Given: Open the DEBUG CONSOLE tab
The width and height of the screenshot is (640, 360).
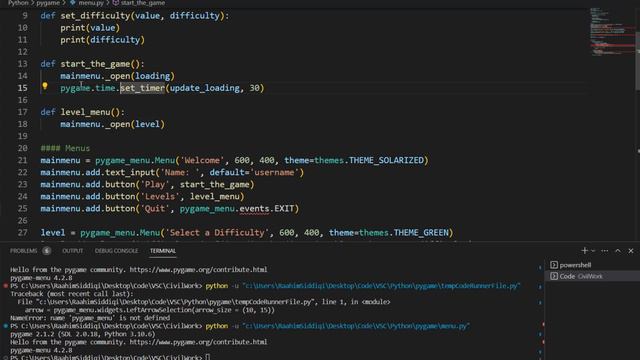Looking at the screenshot, I should coord(116,251).
